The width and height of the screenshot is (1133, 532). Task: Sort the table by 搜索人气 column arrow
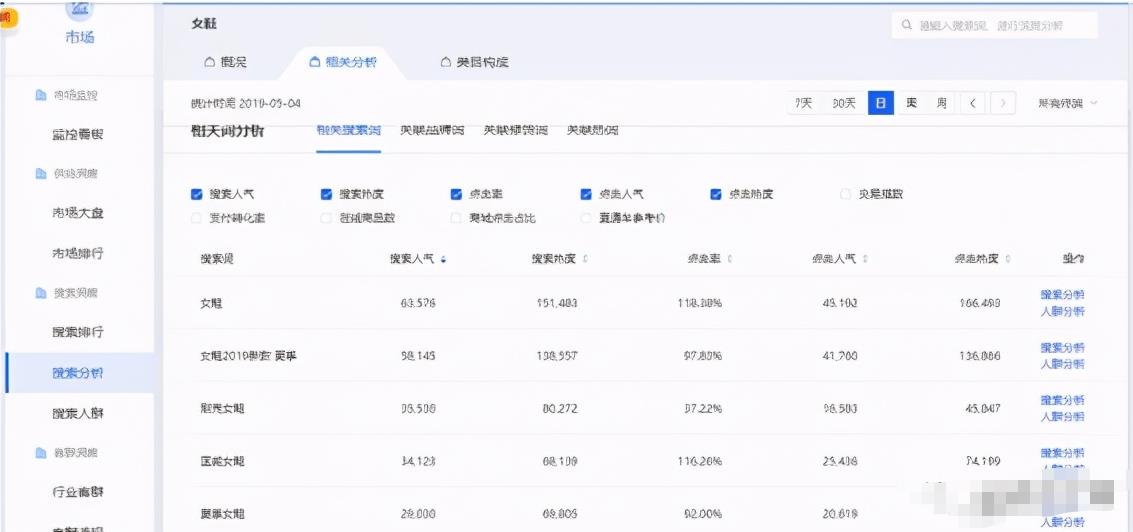[x=443, y=259]
